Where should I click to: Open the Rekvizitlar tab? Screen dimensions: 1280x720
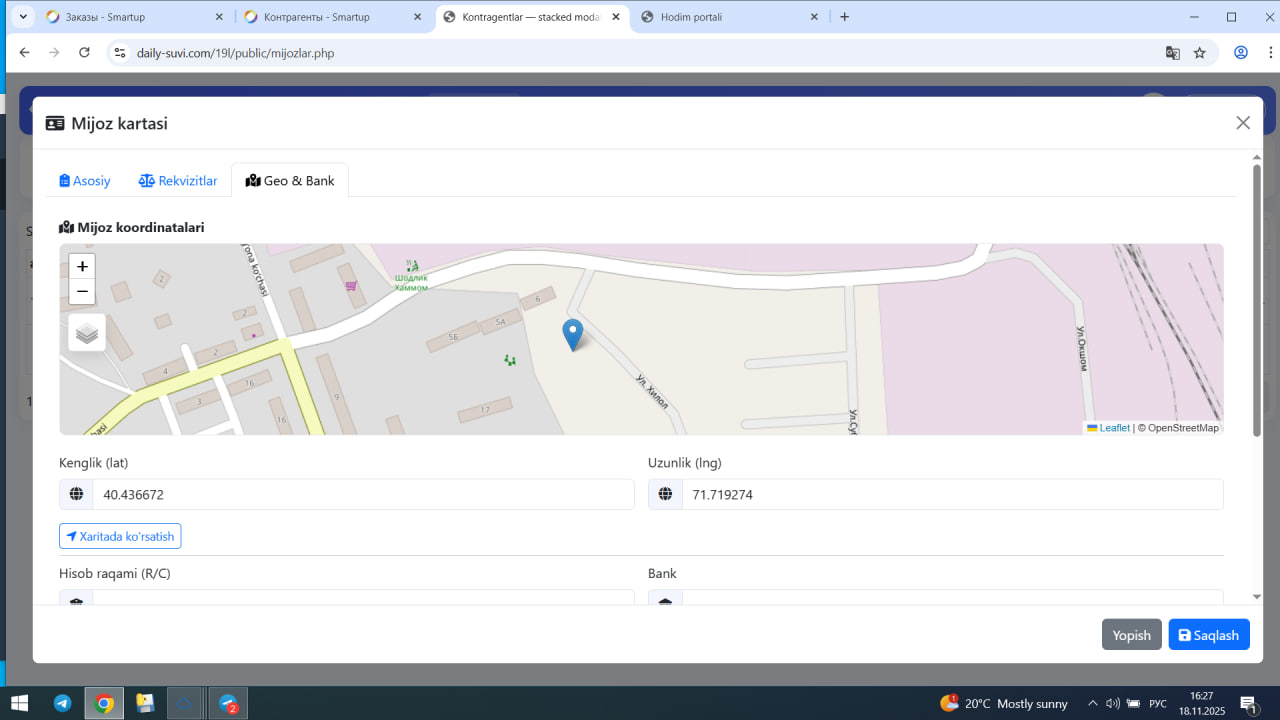(178, 181)
